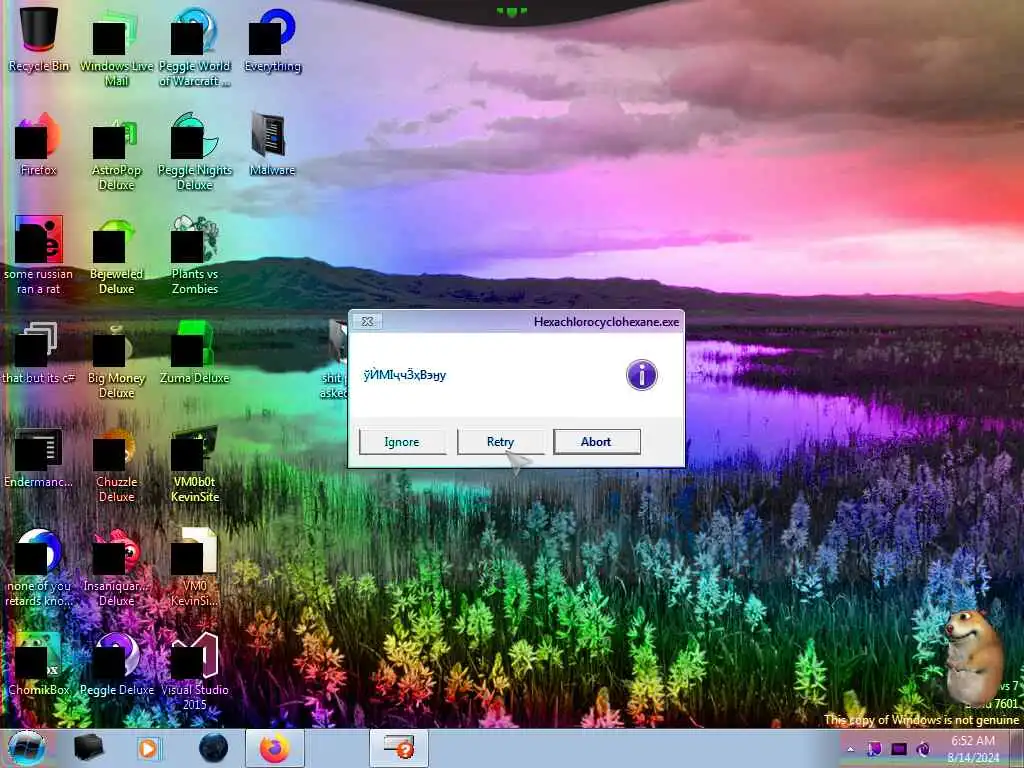Close the Hexachlorocyclohexane.exe dialog with X
Screen dimensions: 1024x768
coord(368,321)
